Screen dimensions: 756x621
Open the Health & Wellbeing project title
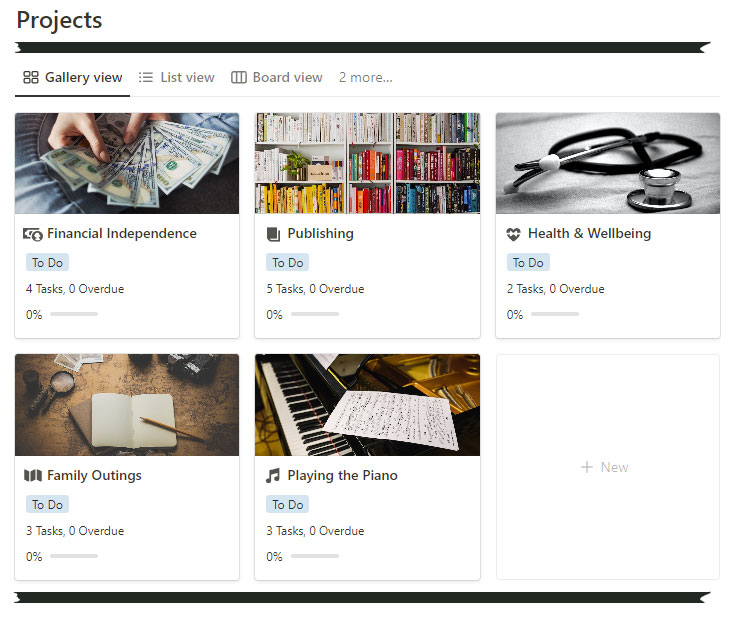[590, 234]
